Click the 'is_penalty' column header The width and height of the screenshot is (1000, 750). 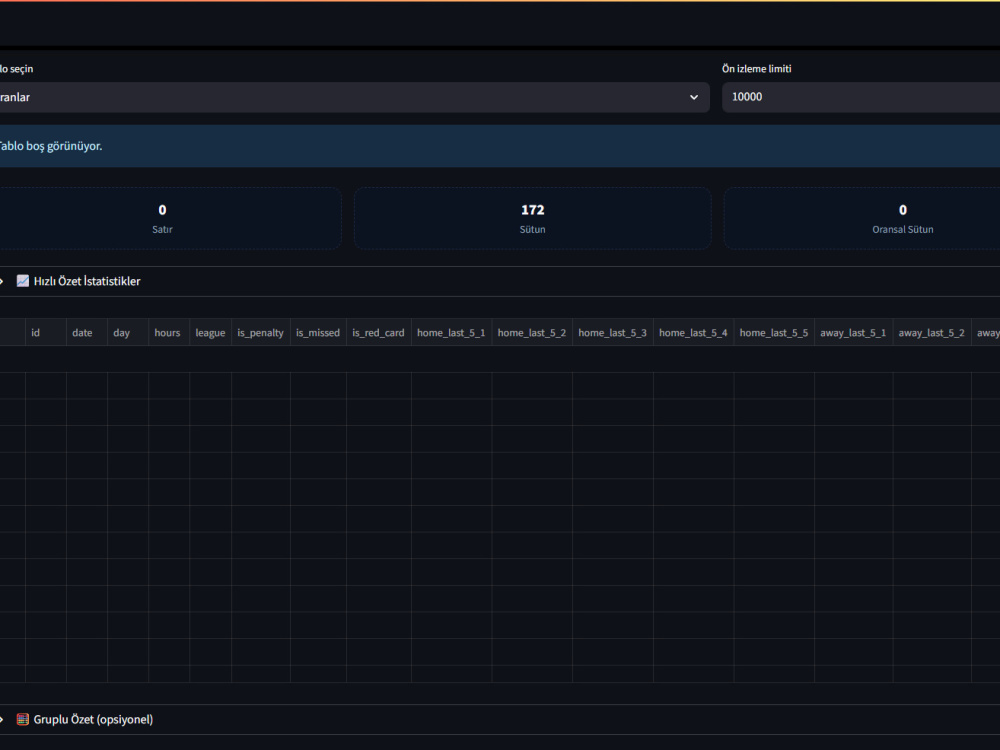[x=261, y=332]
